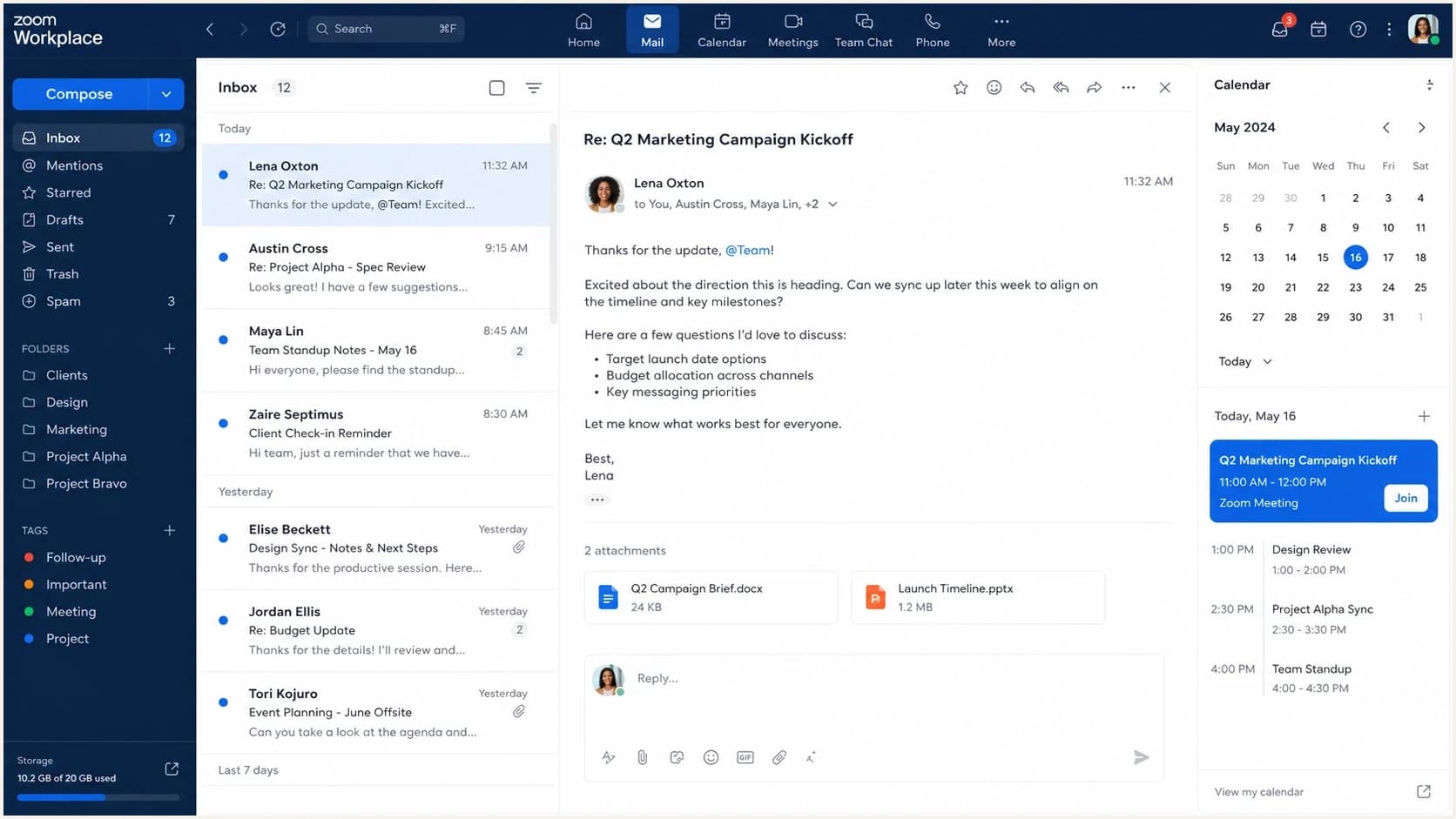The width and height of the screenshot is (1456, 819).
Task: Click in the Search field
Action: 387,29
